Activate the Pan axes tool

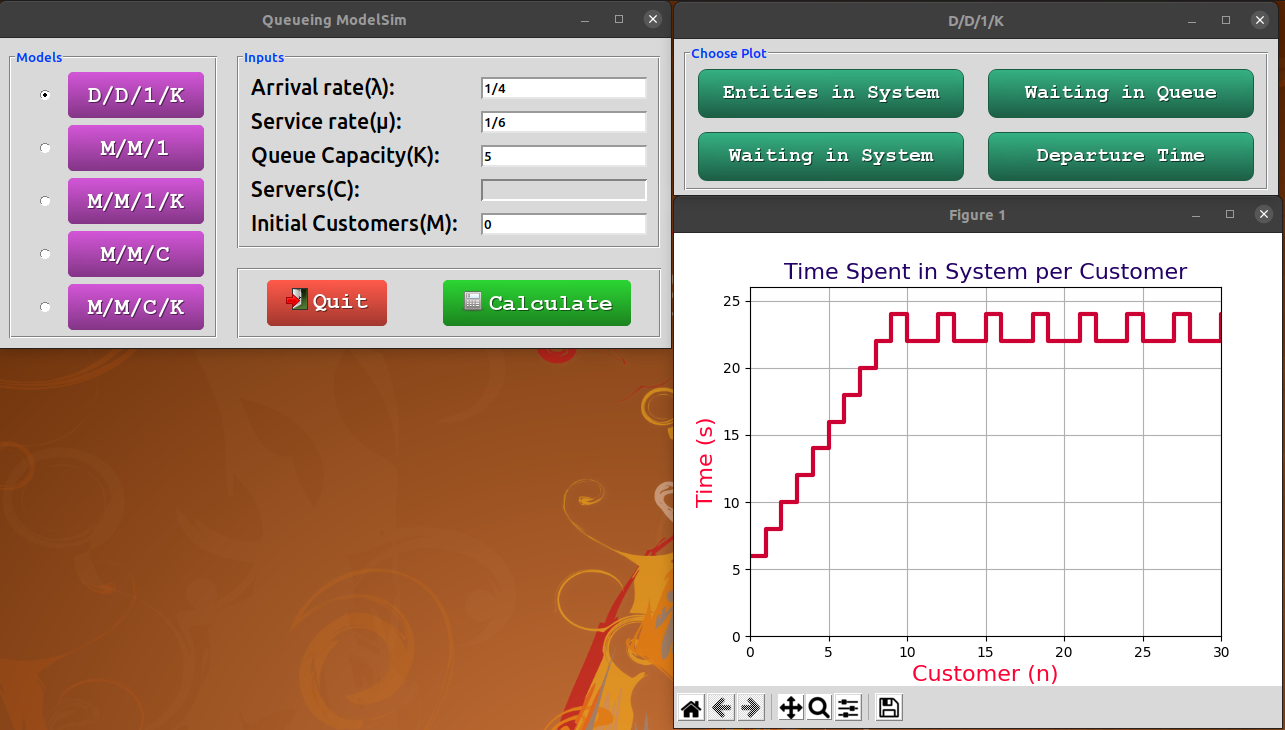click(x=790, y=708)
